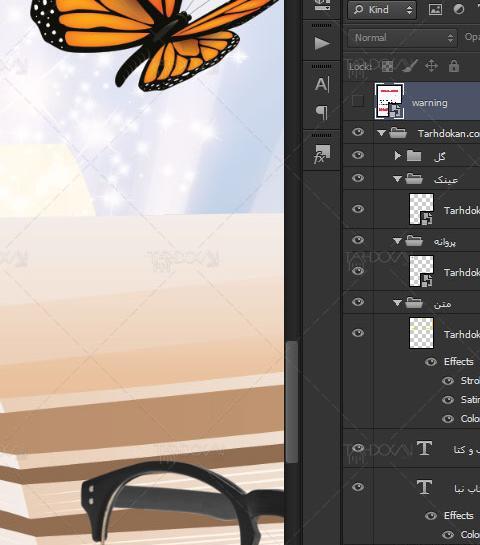Toggle Effects visibility under second text layer
The width and height of the screenshot is (480, 545).
431,516
